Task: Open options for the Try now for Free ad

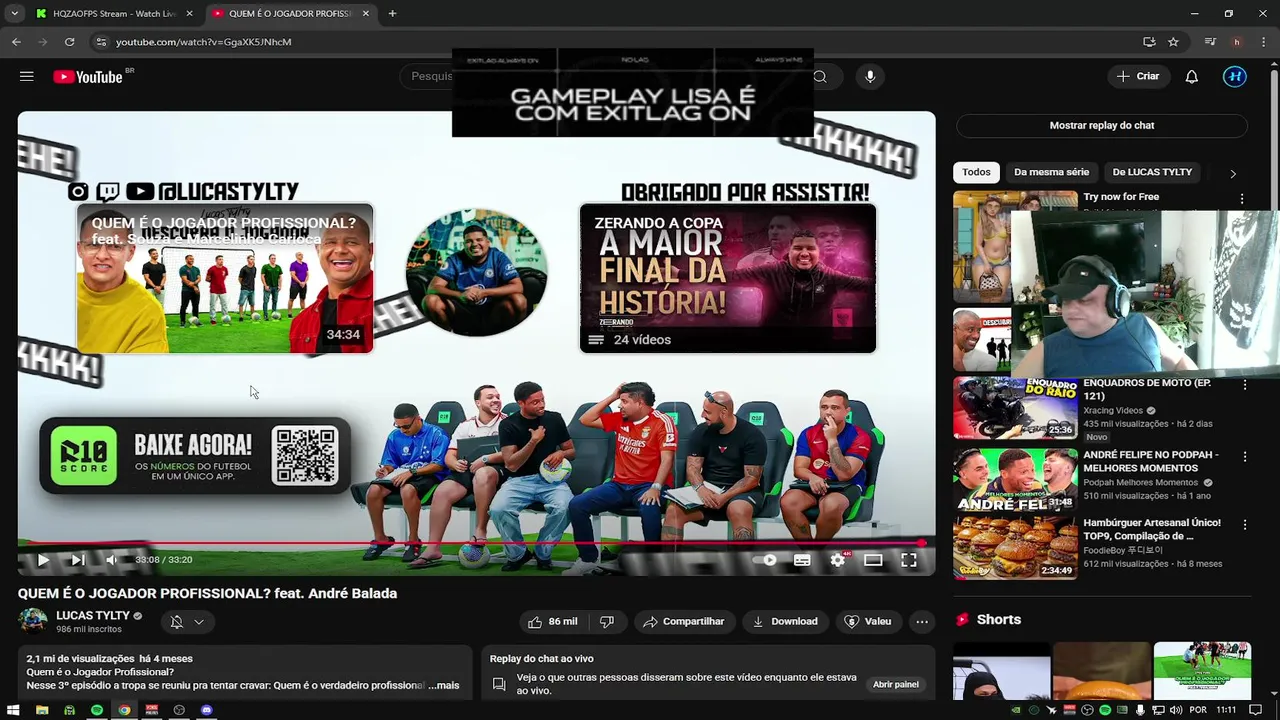Action: [1242, 199]
